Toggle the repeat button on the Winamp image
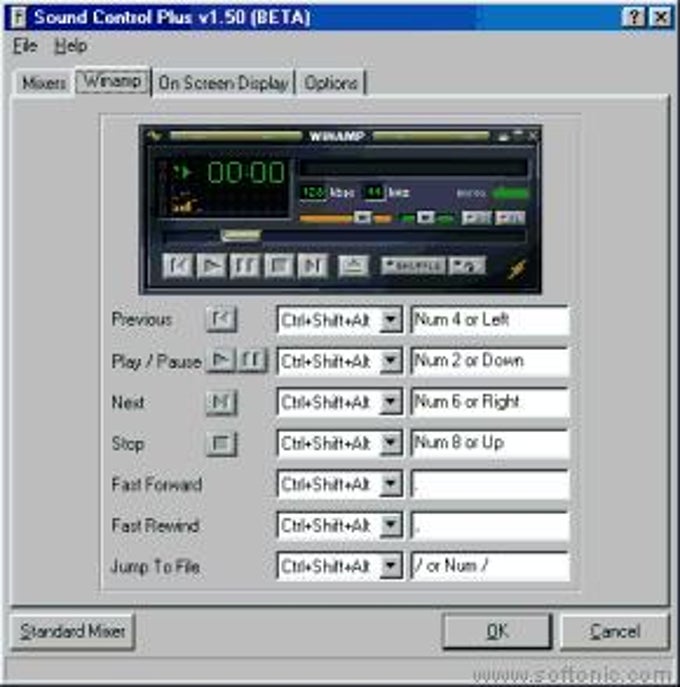This screenshot has height=687, width=680. (x=467, y=266)
